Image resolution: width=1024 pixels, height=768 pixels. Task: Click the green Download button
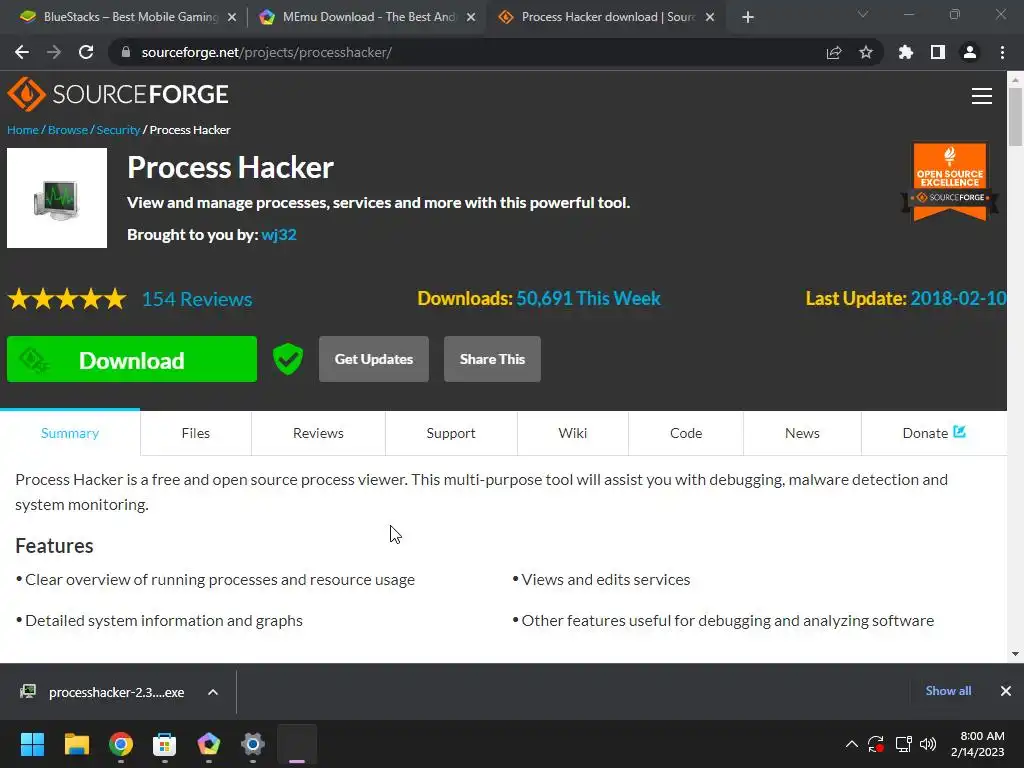[132, 359]
